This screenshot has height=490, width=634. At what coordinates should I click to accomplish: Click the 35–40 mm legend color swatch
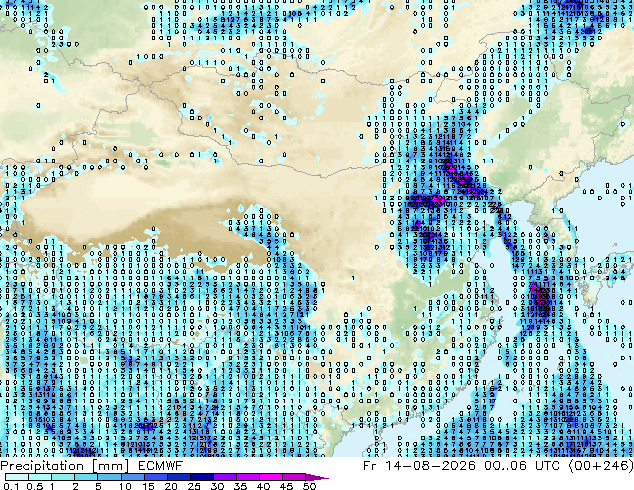pyautogui.click(x=248, y=477)
